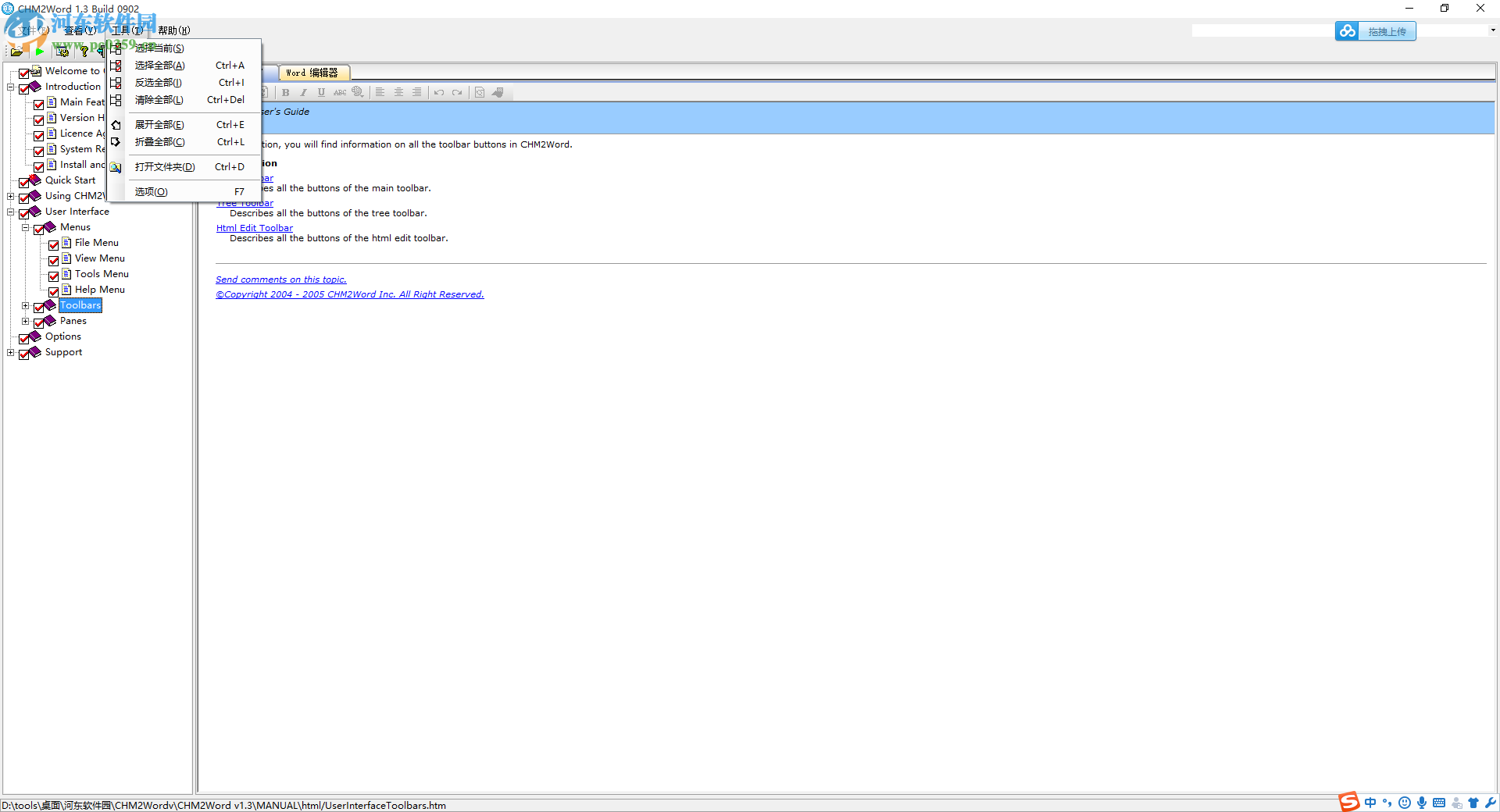
Task: Apply bold in the editor toolbar
Action: point(286,92)
